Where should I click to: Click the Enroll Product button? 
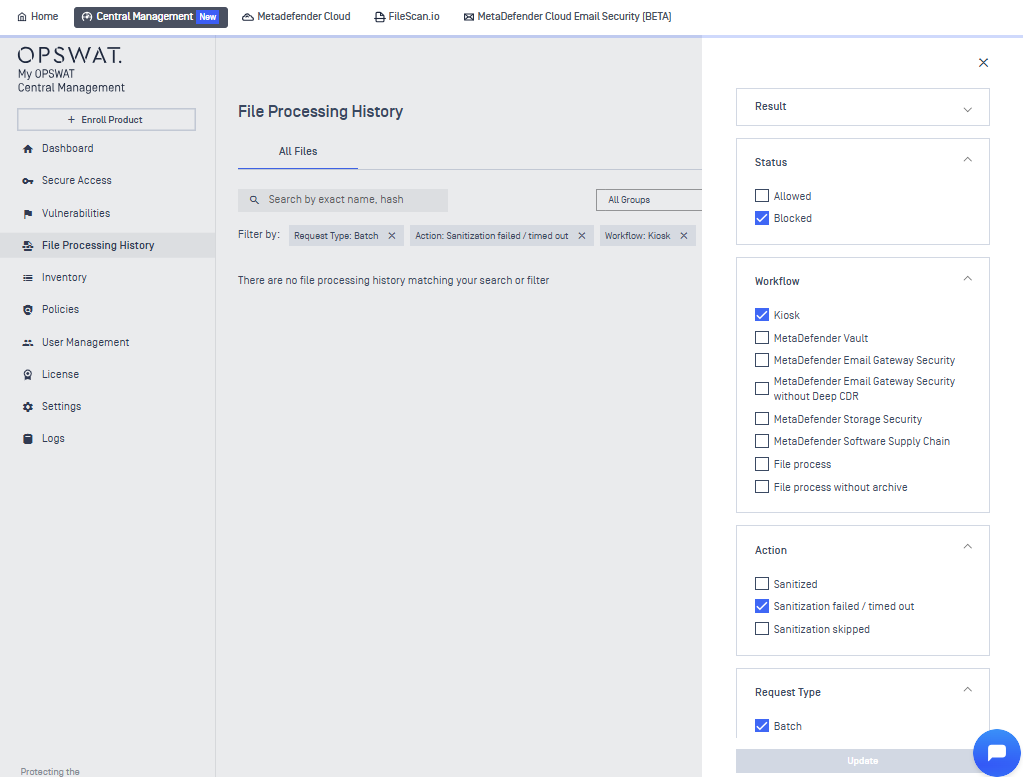tap(106, 120)
